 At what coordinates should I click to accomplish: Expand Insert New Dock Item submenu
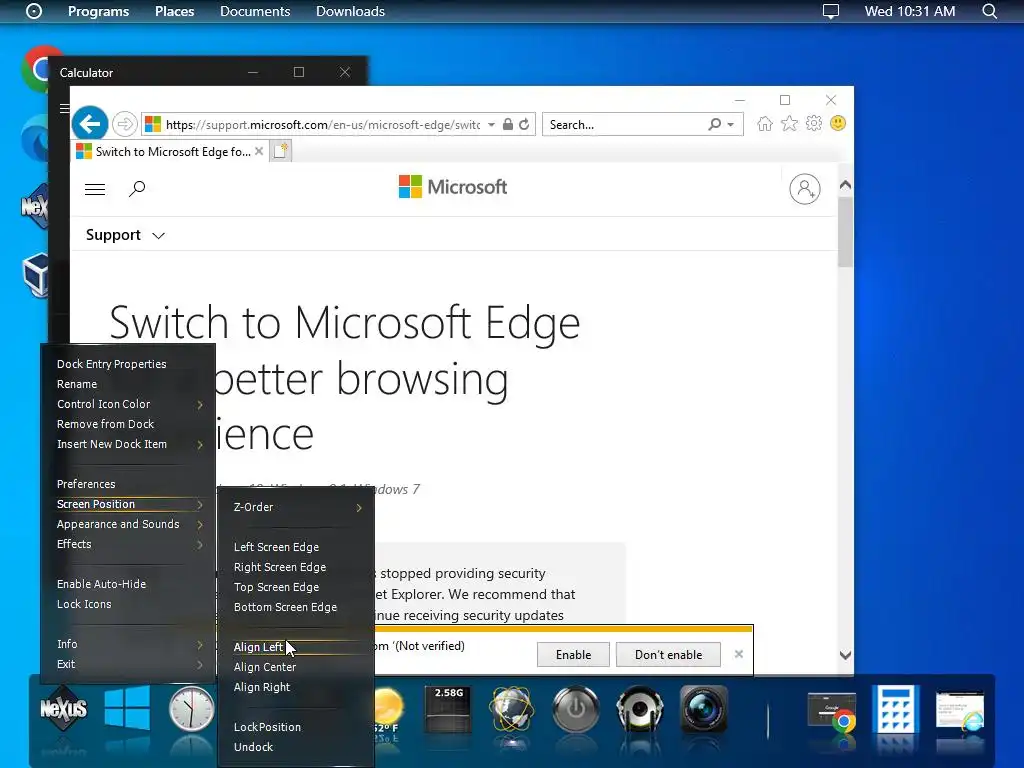[x=129, y=444]
